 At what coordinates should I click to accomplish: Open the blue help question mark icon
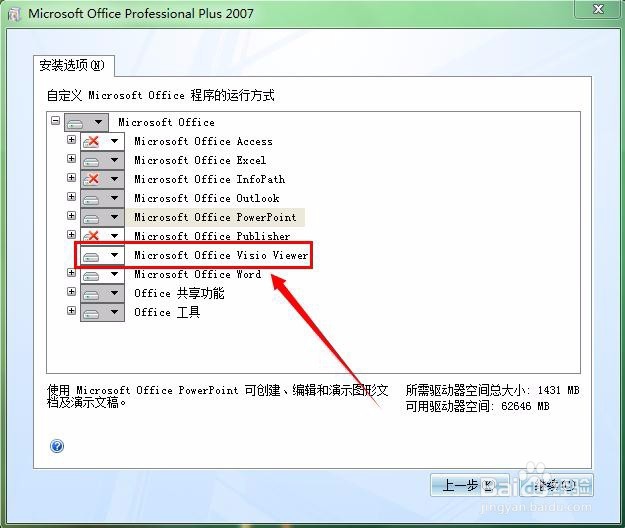(x=57, y=446)
